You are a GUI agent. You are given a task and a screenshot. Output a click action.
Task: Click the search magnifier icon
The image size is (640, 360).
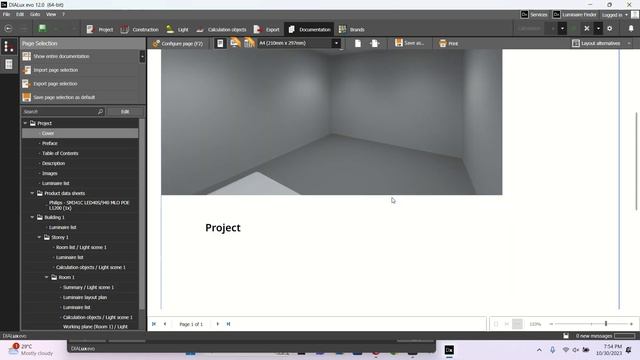point(100,111)
